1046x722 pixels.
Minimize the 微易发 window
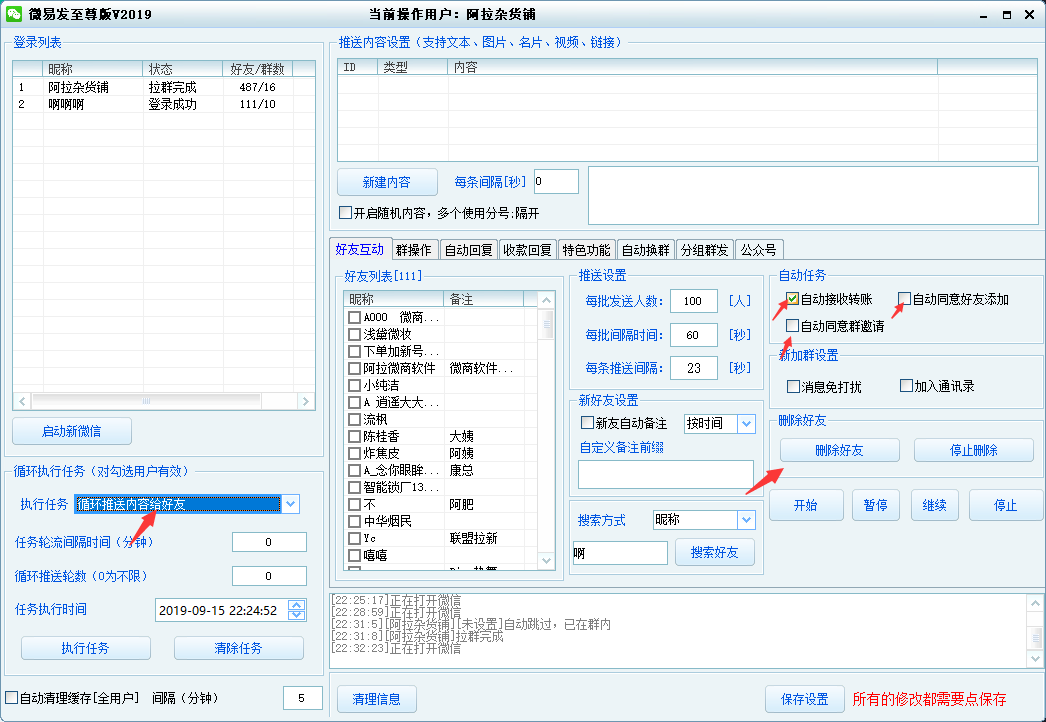pyautogui.click(x=983, y=15)
